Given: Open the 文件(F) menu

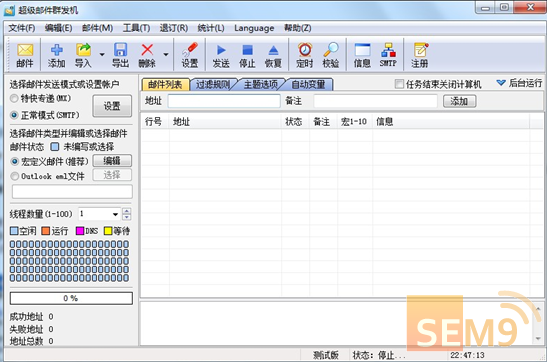Looking at the screenshot, I should tap(22, 28).
